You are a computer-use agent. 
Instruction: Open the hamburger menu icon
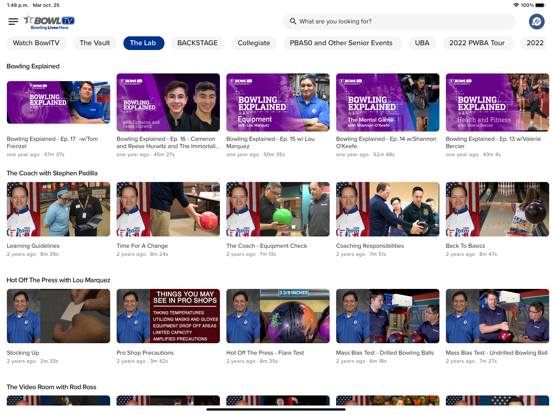pyautogui.click(x=13, y=22)
